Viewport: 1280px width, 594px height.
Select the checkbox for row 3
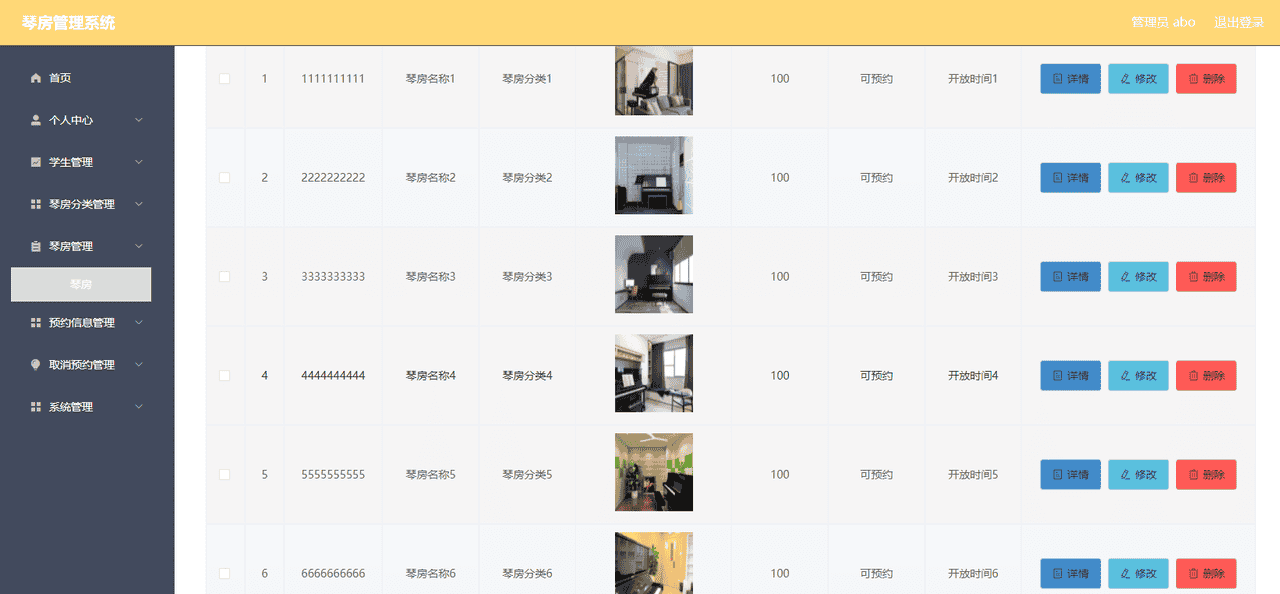click(224, 277)
